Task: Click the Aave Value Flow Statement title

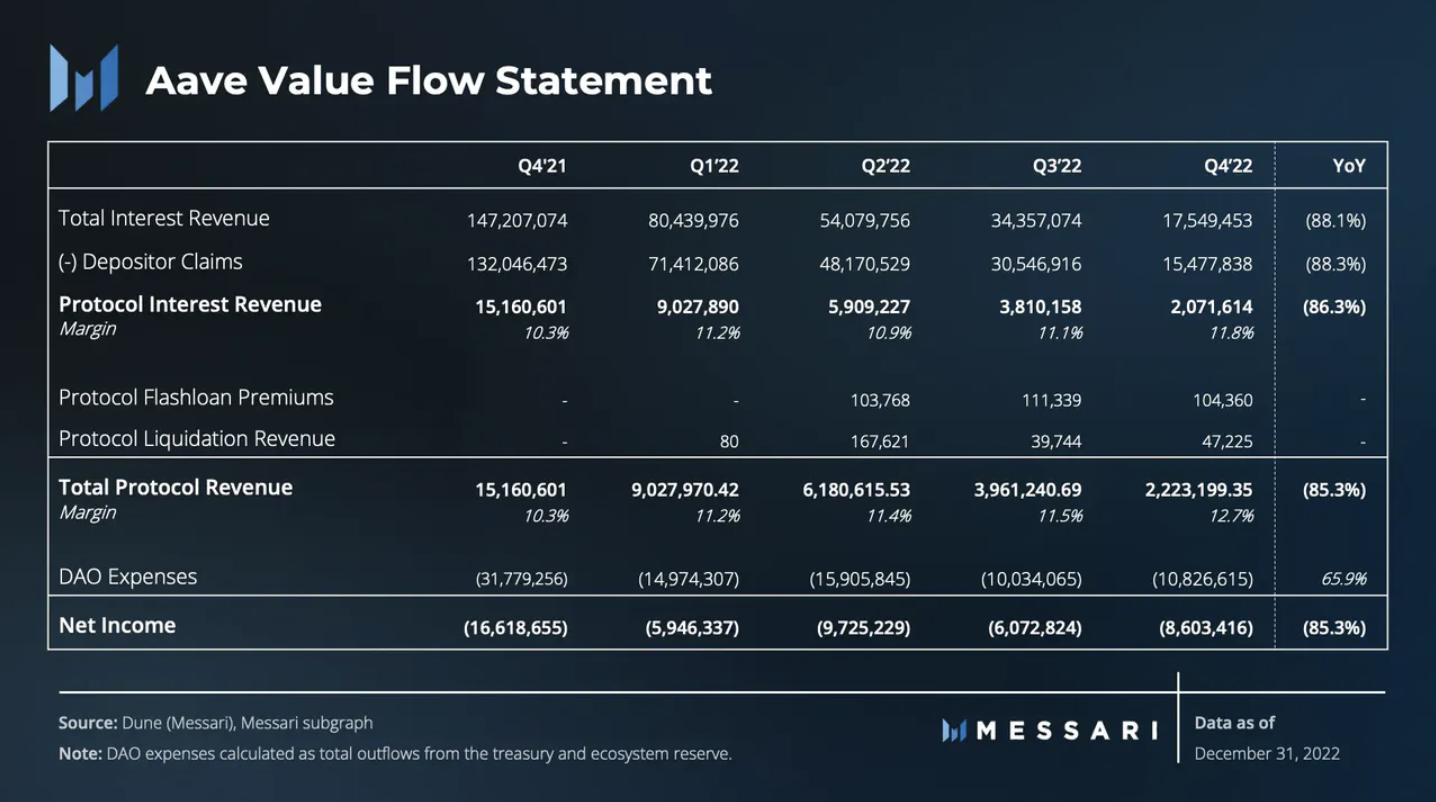Action: tap(429, 81)
